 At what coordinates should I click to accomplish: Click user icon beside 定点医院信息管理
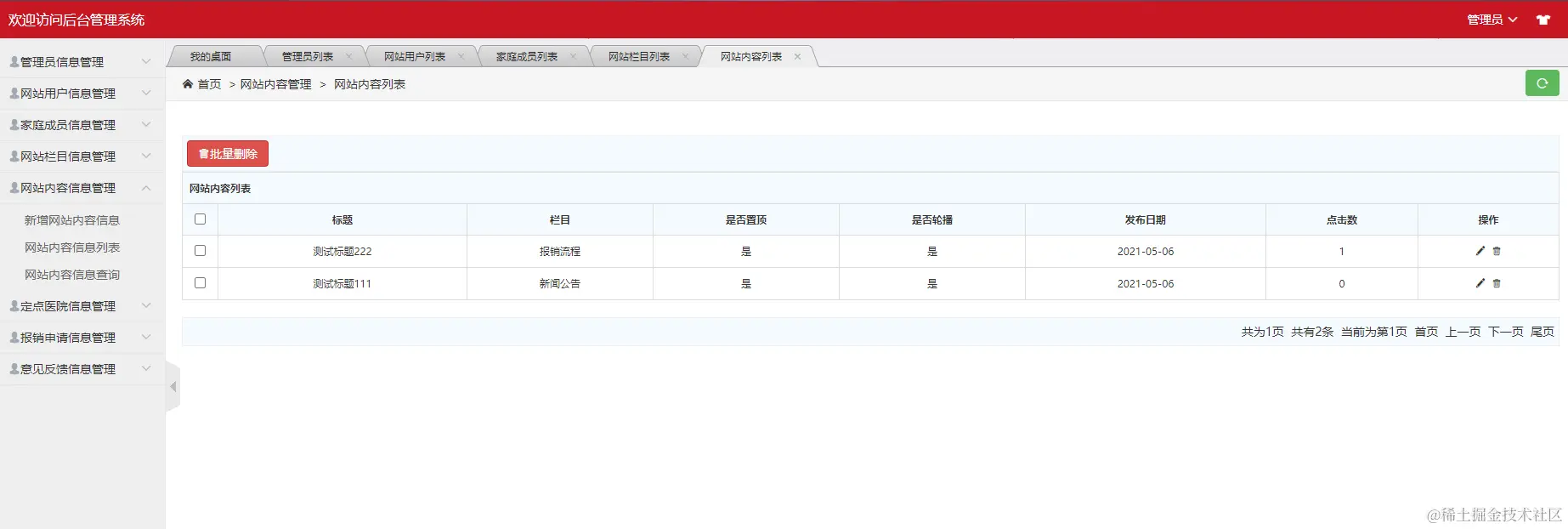tap(14, 305)
